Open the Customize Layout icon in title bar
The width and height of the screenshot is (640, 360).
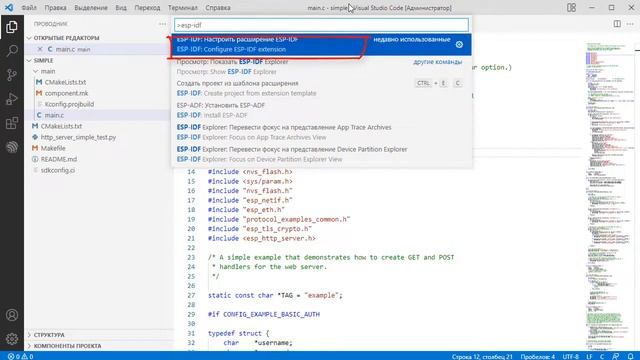(571, 7)
